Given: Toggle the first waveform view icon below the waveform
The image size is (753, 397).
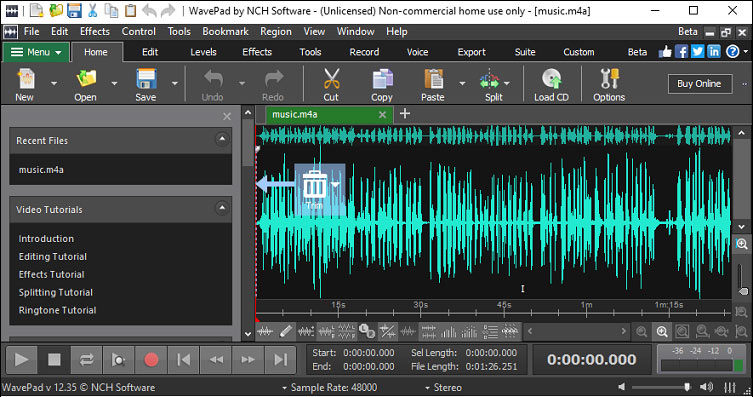Looking at the screenshot, I should [265, 331].
